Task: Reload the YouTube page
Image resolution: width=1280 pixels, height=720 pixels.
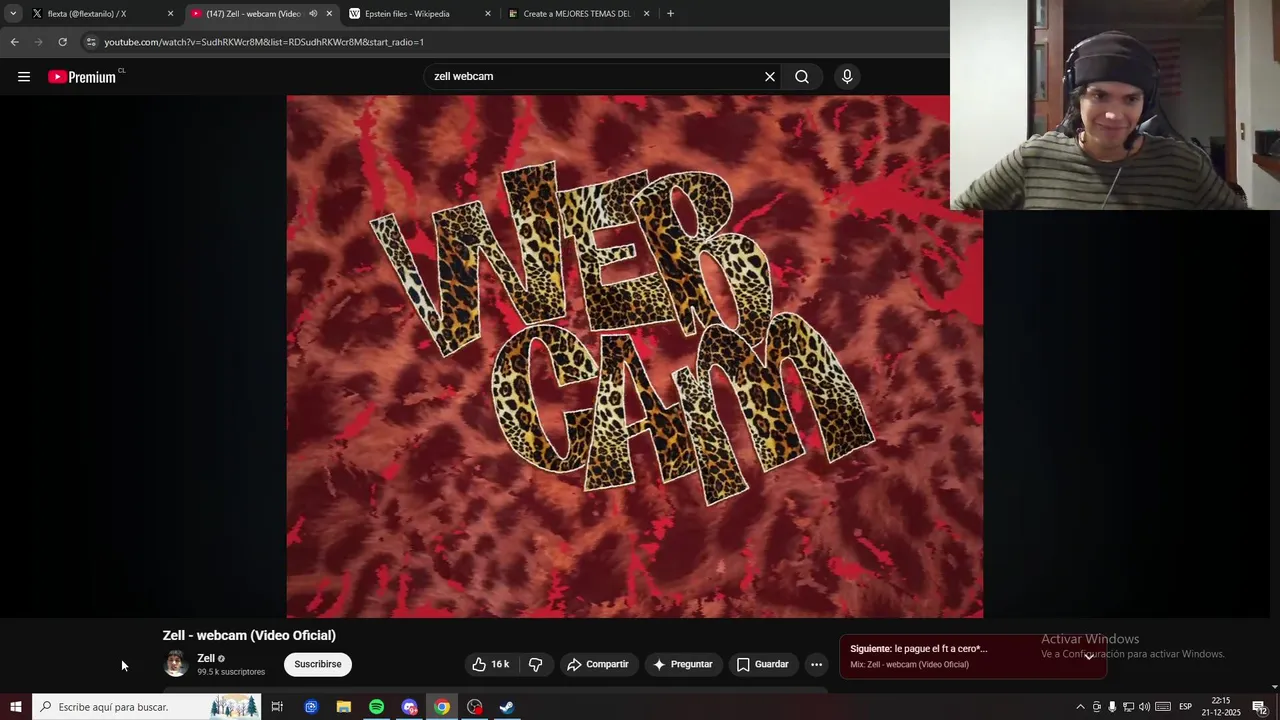Action: (62, 42)
